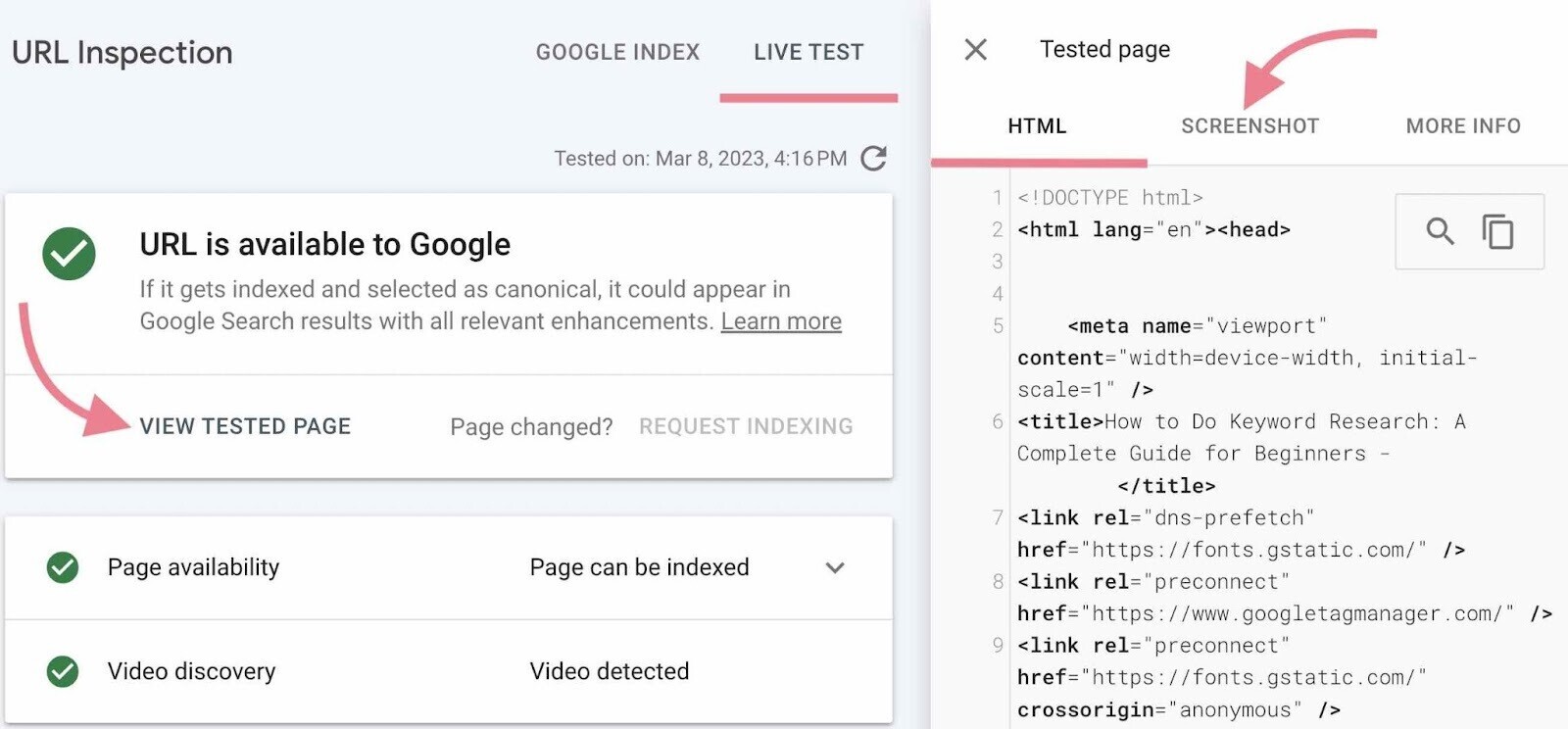Click the Video detected status text
The height and width of the screenshot is (729, 1568).
pos(610,671)
